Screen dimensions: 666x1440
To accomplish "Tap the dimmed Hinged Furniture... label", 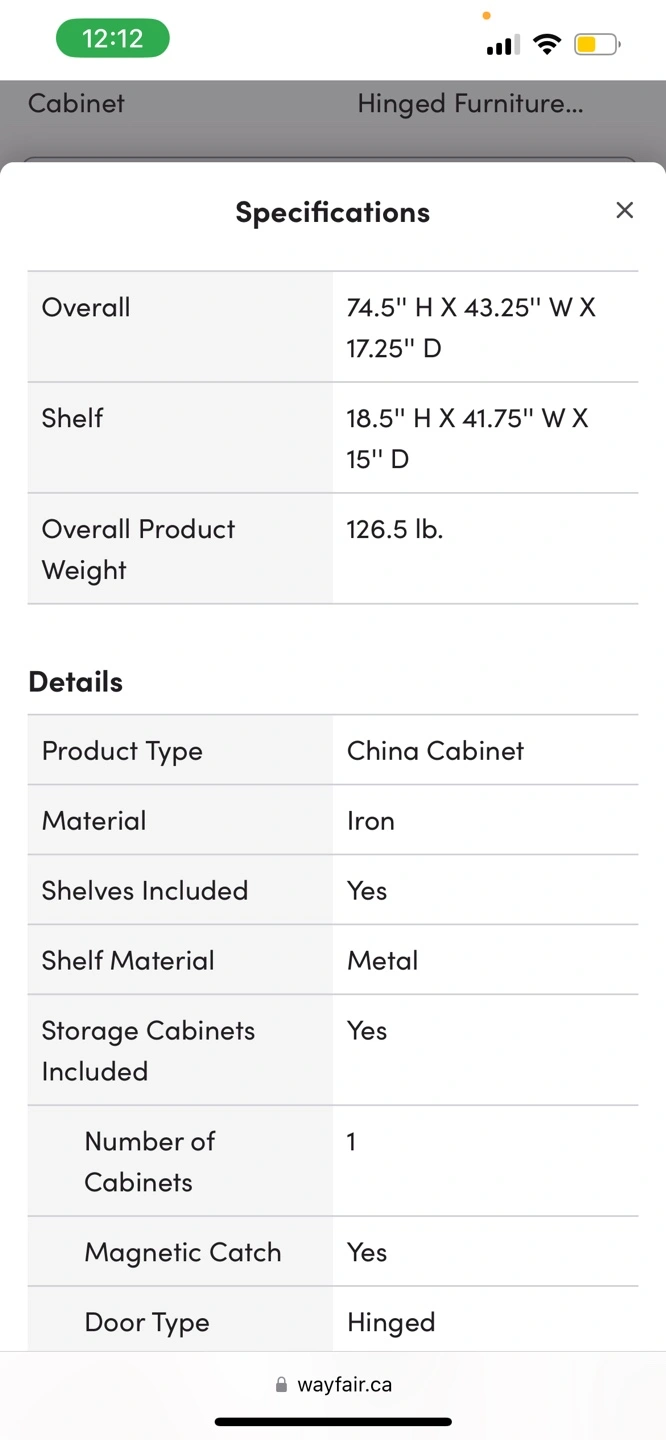I will [470, 103].
